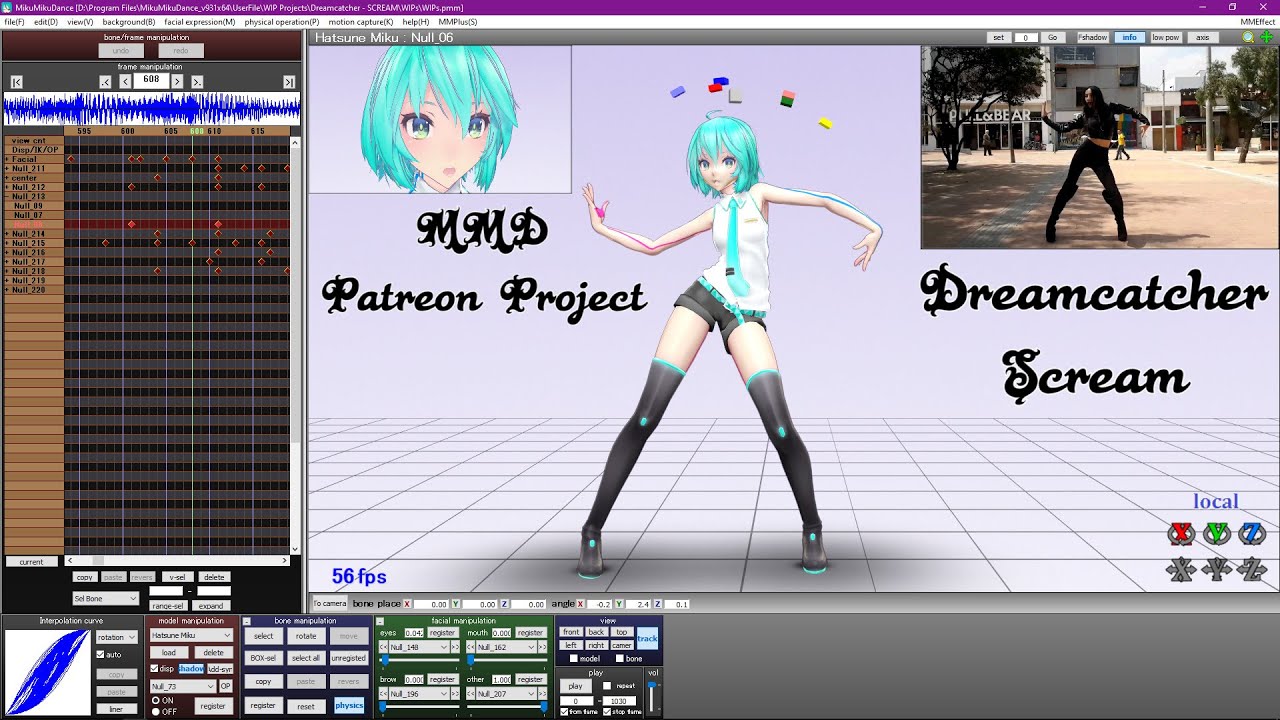Open the file(F) menu
The image size is (1280, 720).
tap(14, 21)
